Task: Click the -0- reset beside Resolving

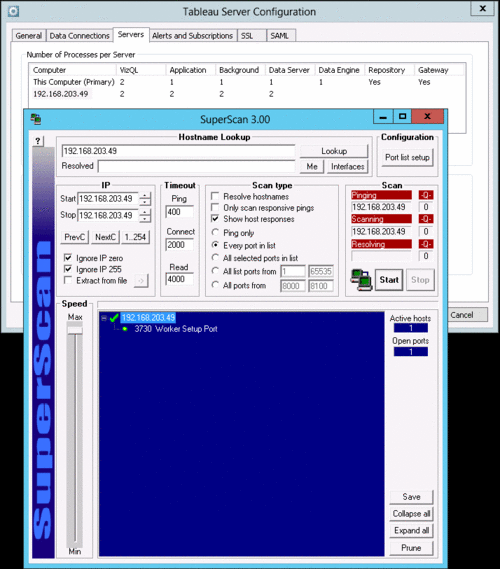Action: coord(426,244)
